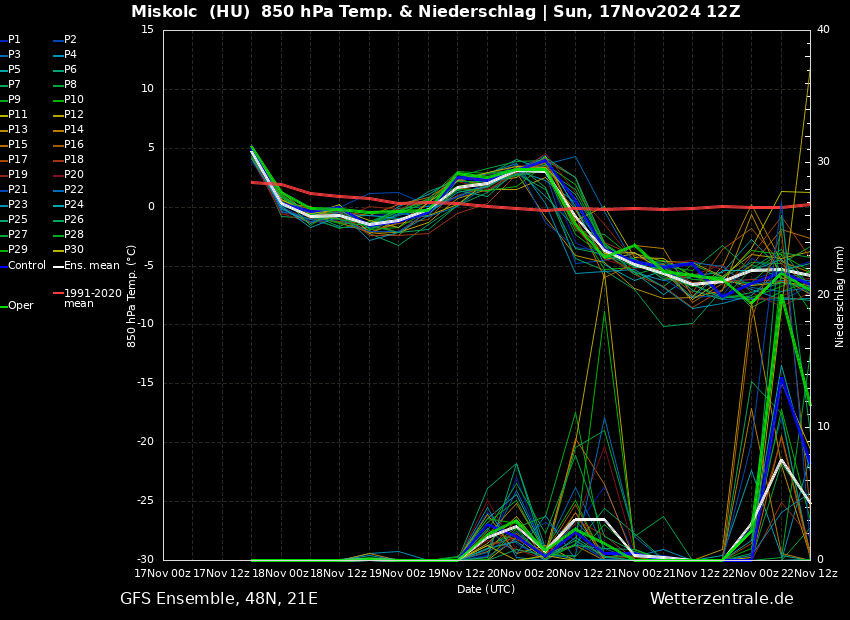Screen dimensions: 850x620
Task: Click the Miskolc chart title
Action: click(435, 12)
